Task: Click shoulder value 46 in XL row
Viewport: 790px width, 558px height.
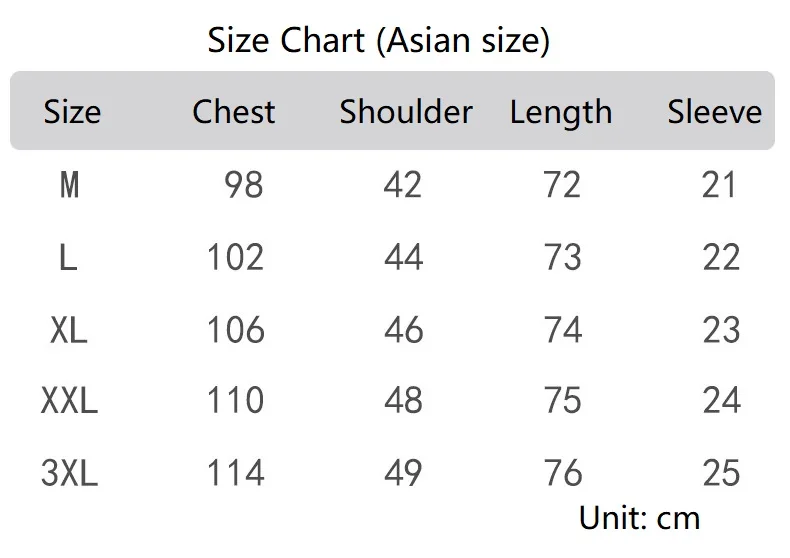Action: click(x=403, y=330)
